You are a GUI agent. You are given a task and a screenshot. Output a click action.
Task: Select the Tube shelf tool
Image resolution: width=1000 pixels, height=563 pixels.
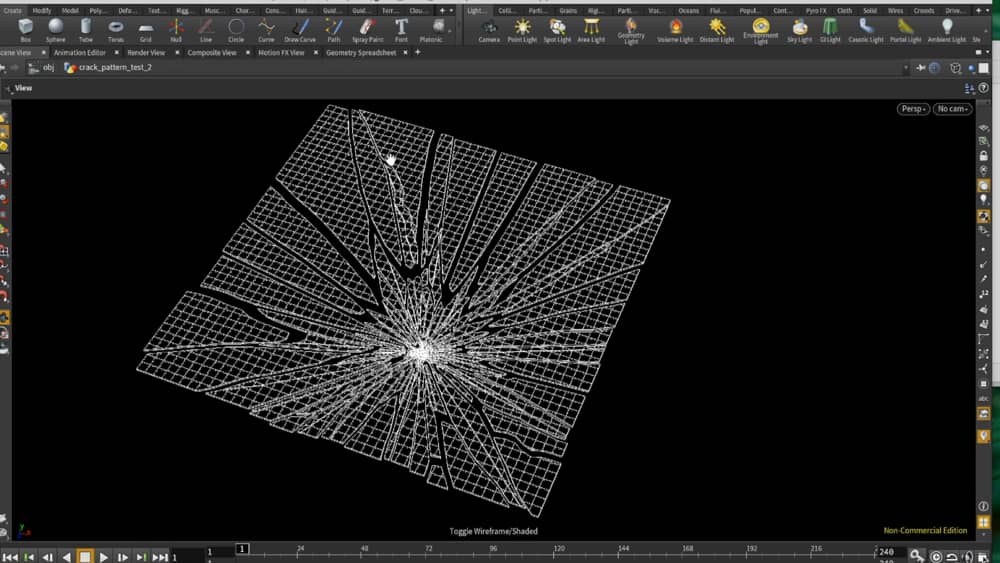pyautogui.click(x=85, y=30)
